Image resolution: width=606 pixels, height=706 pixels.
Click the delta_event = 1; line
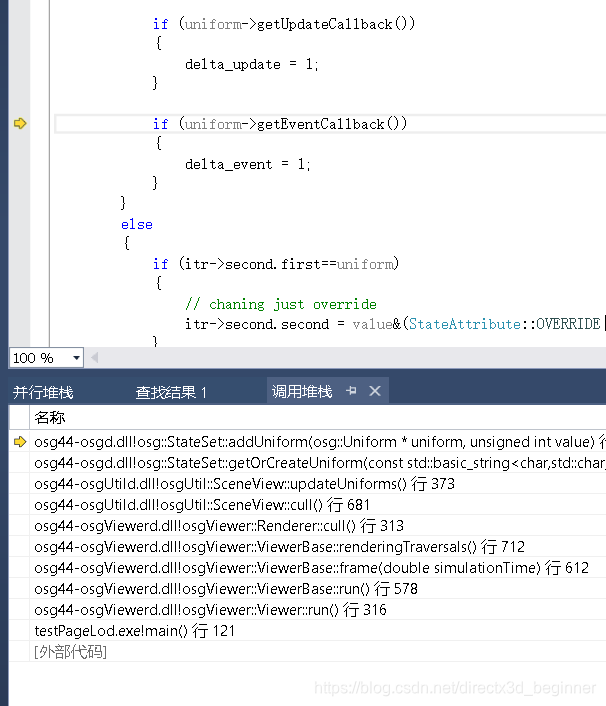point(248,164)
